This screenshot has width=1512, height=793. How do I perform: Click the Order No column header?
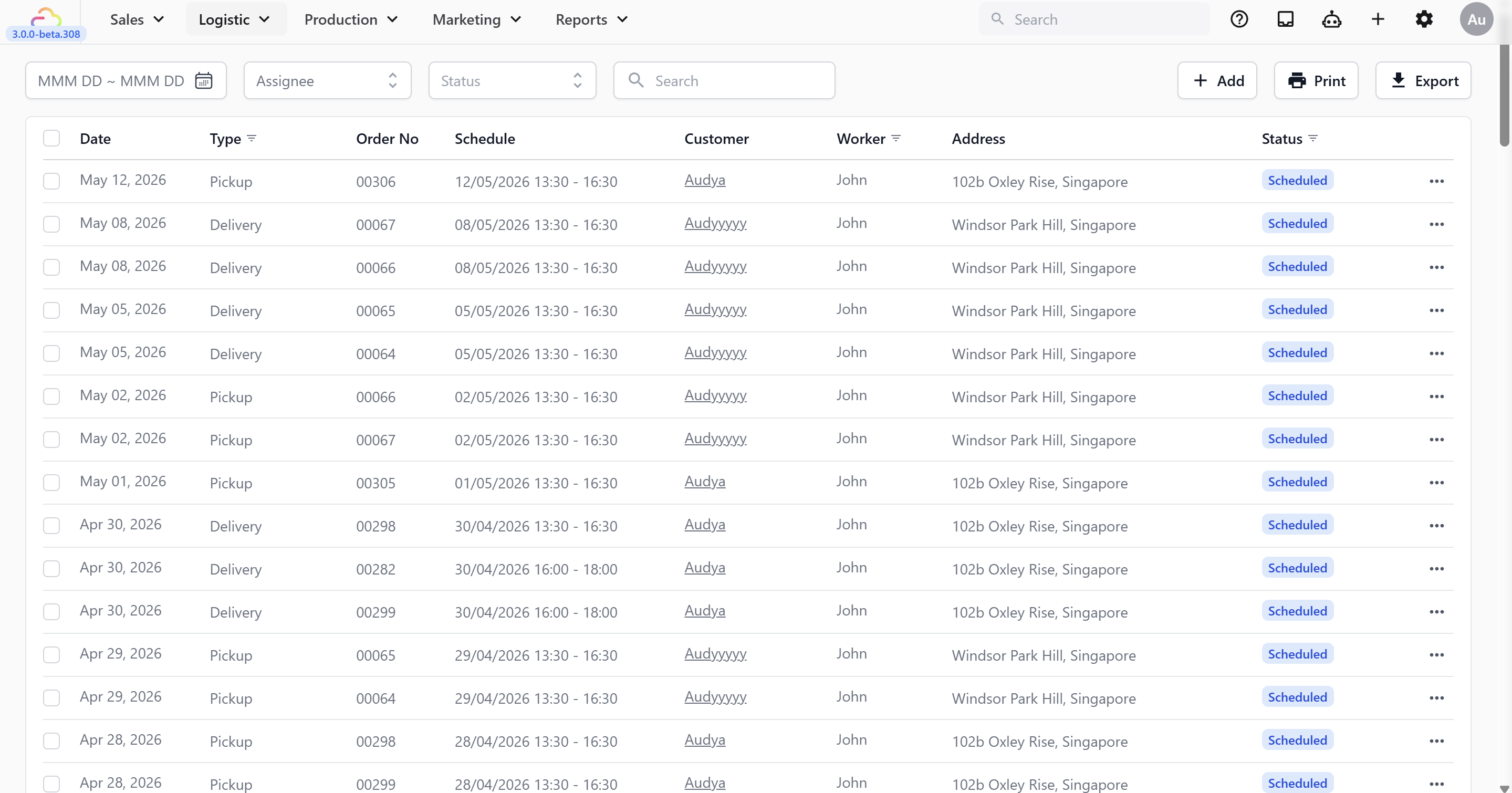pyautogui.click(x=387, y=139)
